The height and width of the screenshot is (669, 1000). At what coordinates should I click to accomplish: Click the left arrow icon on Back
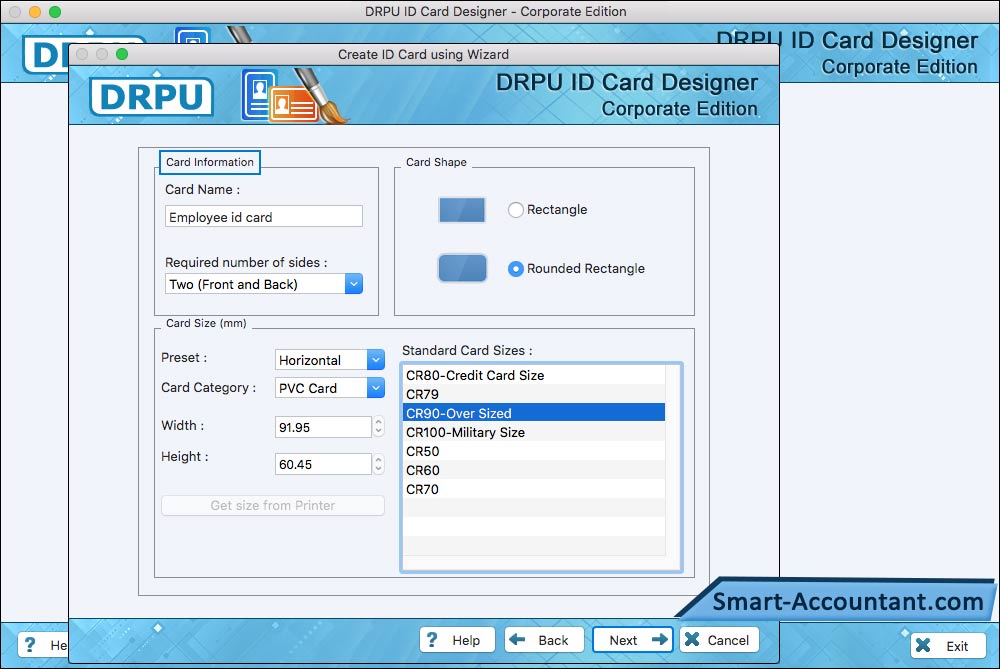tap(517, 639)
